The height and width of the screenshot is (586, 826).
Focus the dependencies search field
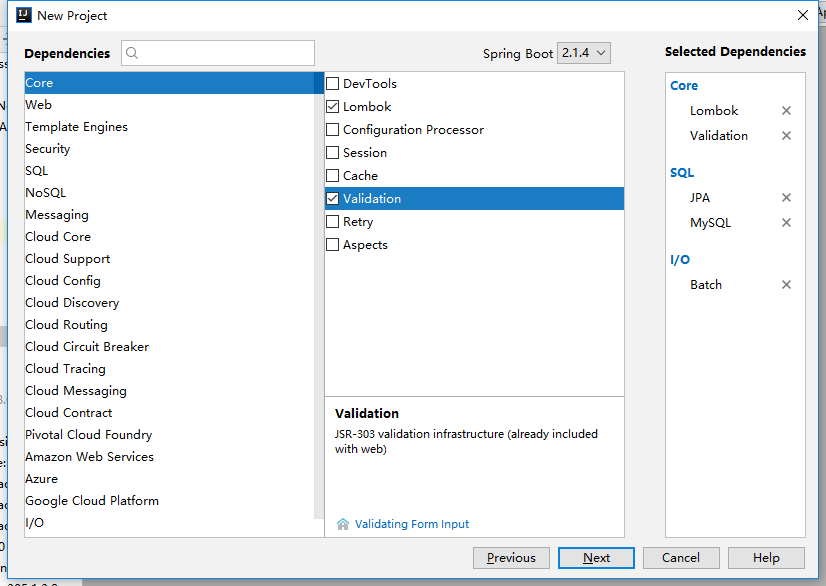pos(218,53)
